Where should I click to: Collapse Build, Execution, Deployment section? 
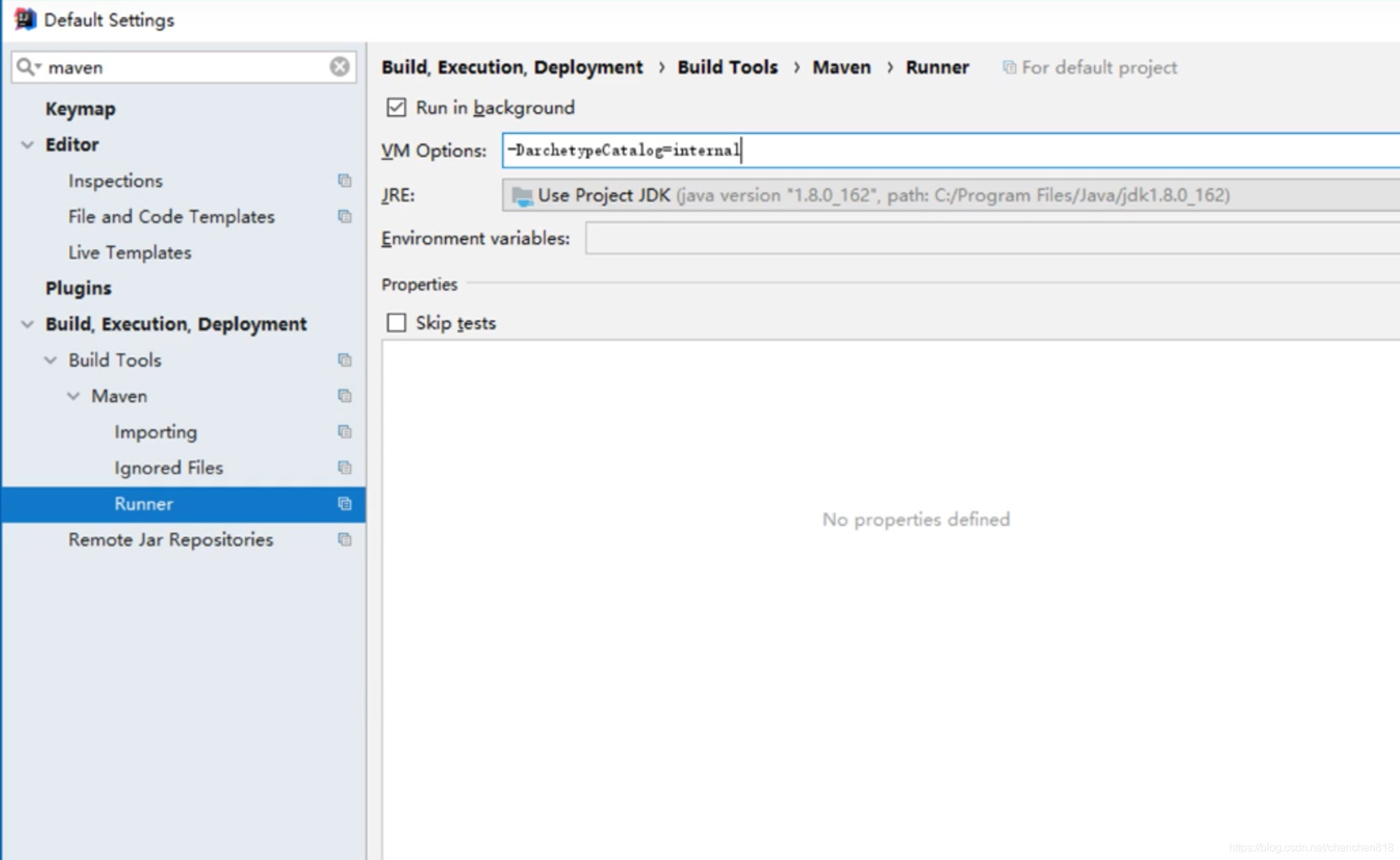click(x=27, y=324)
